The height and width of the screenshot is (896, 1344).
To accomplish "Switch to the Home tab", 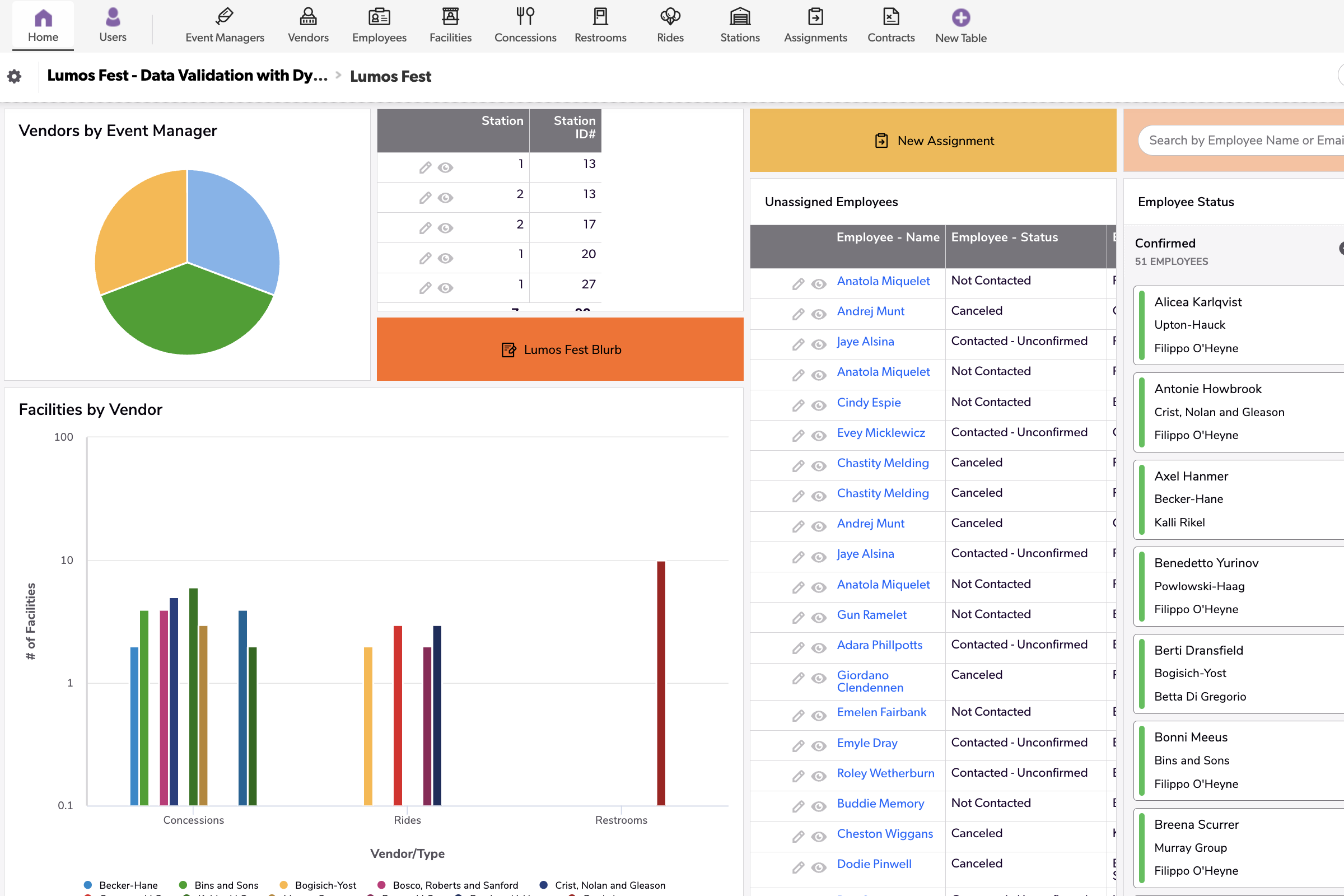I will point(43,24).
